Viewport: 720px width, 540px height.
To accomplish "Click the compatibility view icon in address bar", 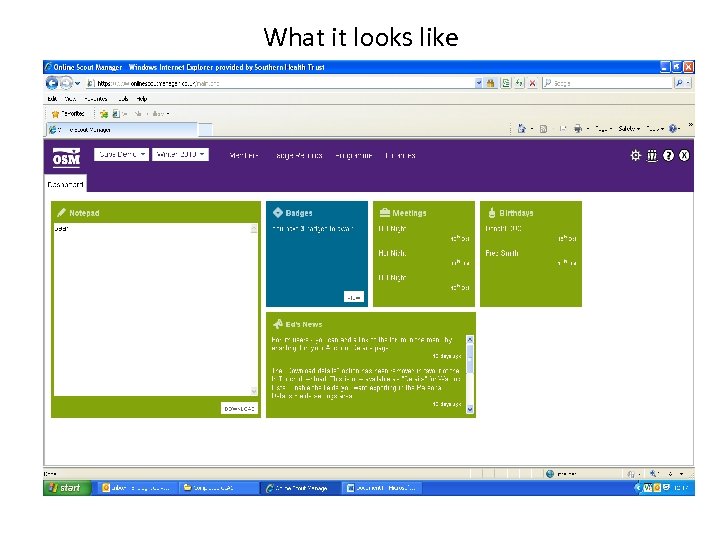I will coord(506,83).
